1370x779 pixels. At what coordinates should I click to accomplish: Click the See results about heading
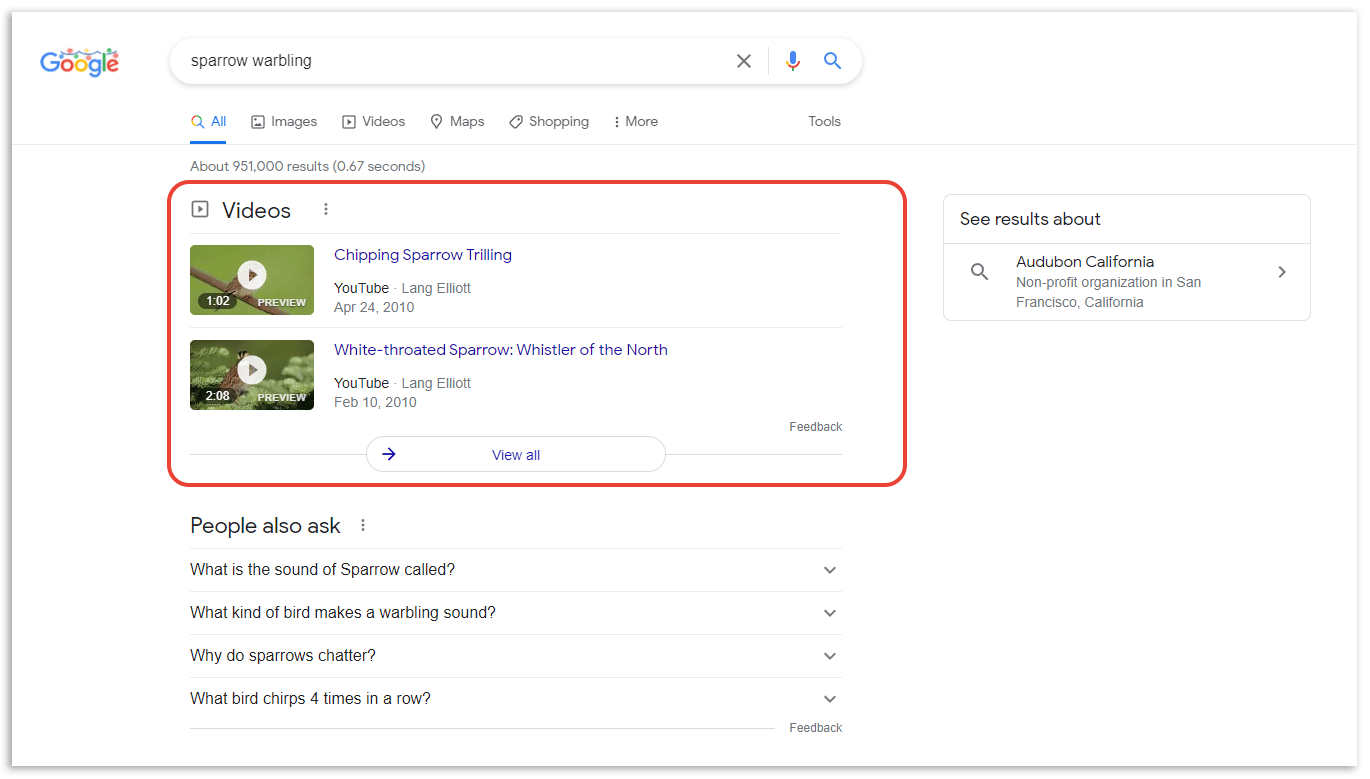pos(1030,219)
